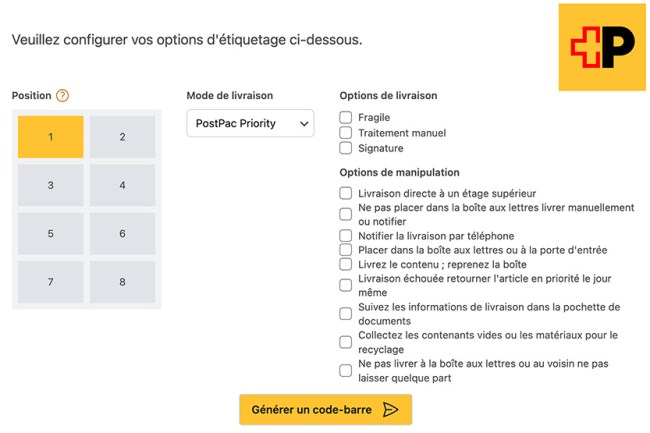Enable Livraison directe à un étage supérieur
The height and width of the screenshot is (433, 650).
point(346,193)
